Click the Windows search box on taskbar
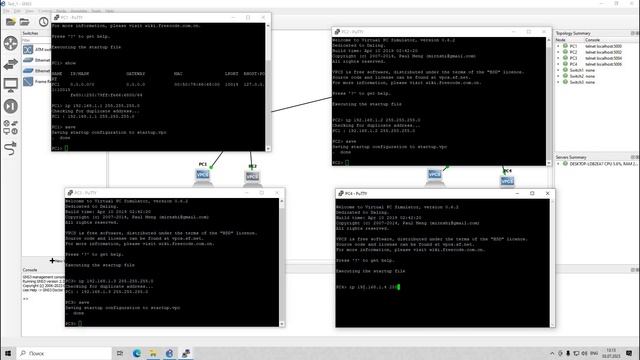Screen dimensions: 640x360 (64, 353)
